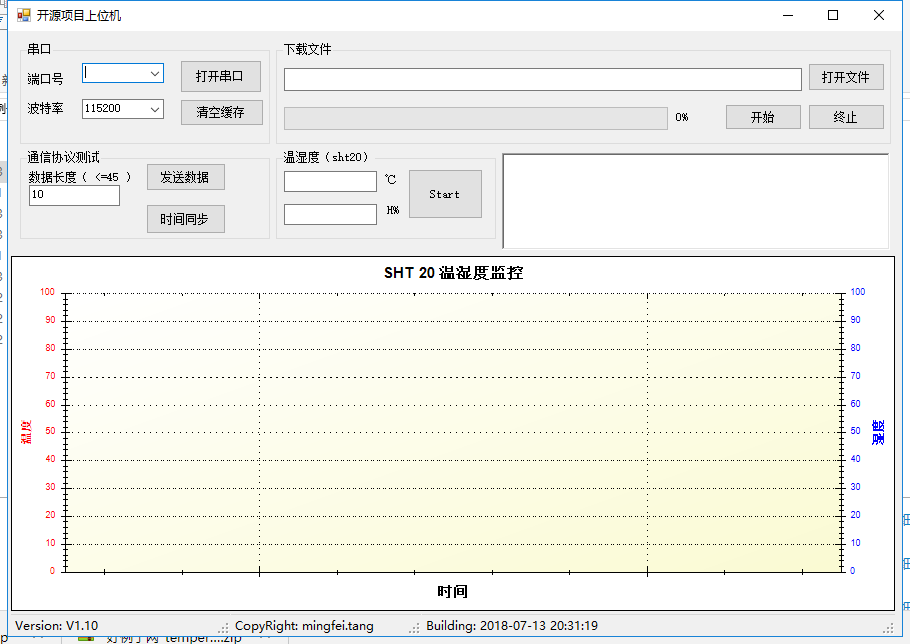
Task: Click the 终止 button
Action: (846, 117)
